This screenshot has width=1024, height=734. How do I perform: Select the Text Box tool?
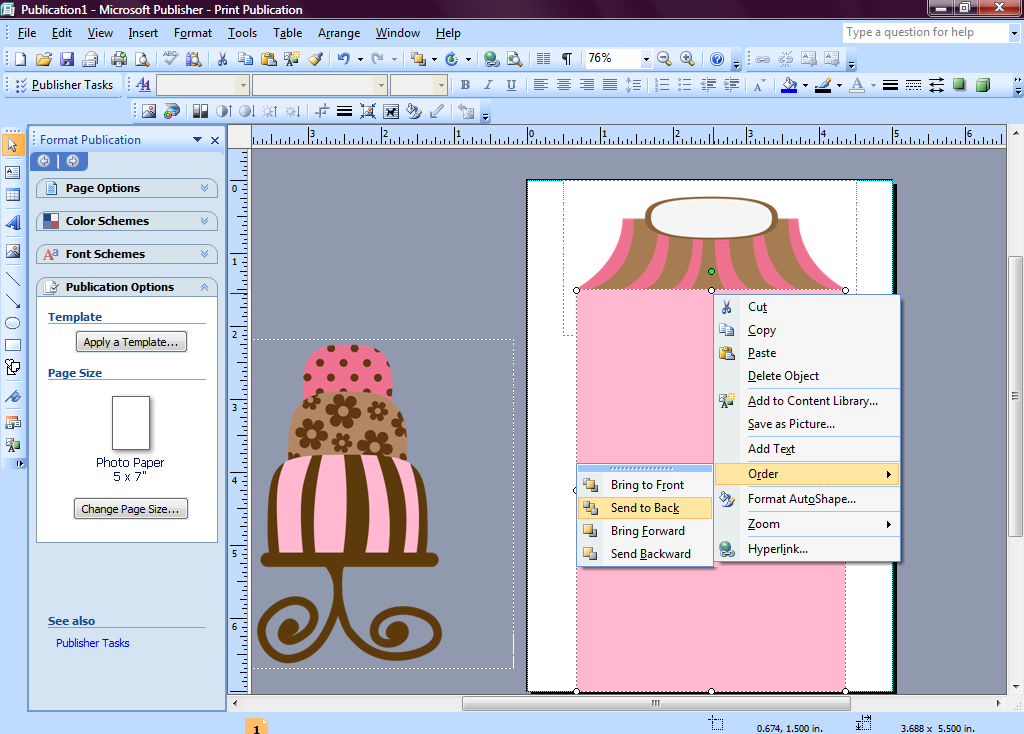pos(13,172)
